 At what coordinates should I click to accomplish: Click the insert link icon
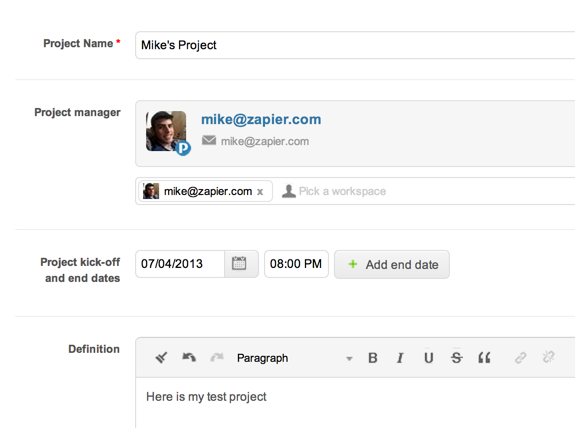tap(521, 358)
